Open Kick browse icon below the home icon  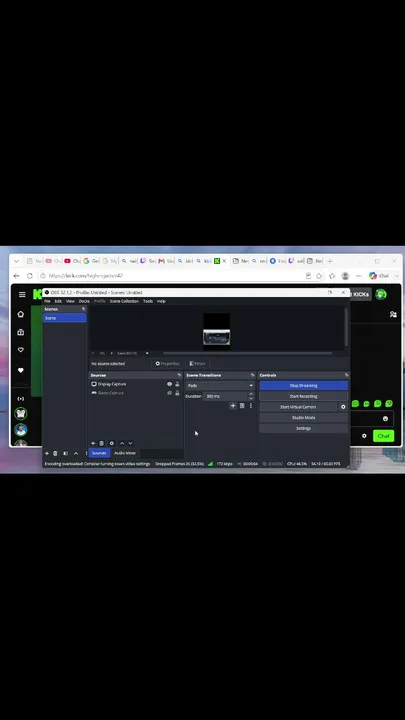click(x=21, y=332)
